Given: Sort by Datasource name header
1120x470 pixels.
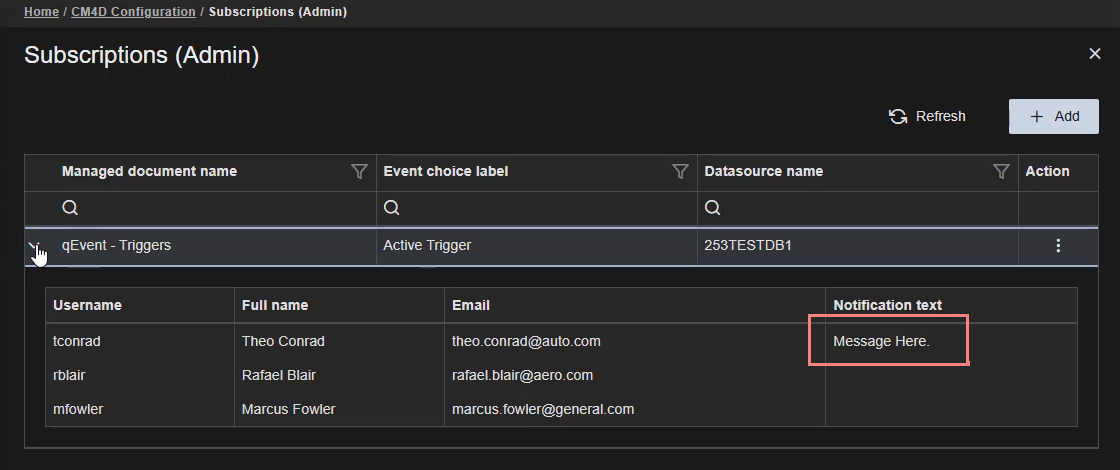Looking at the screenshot, I should click(x=763, y=171).
